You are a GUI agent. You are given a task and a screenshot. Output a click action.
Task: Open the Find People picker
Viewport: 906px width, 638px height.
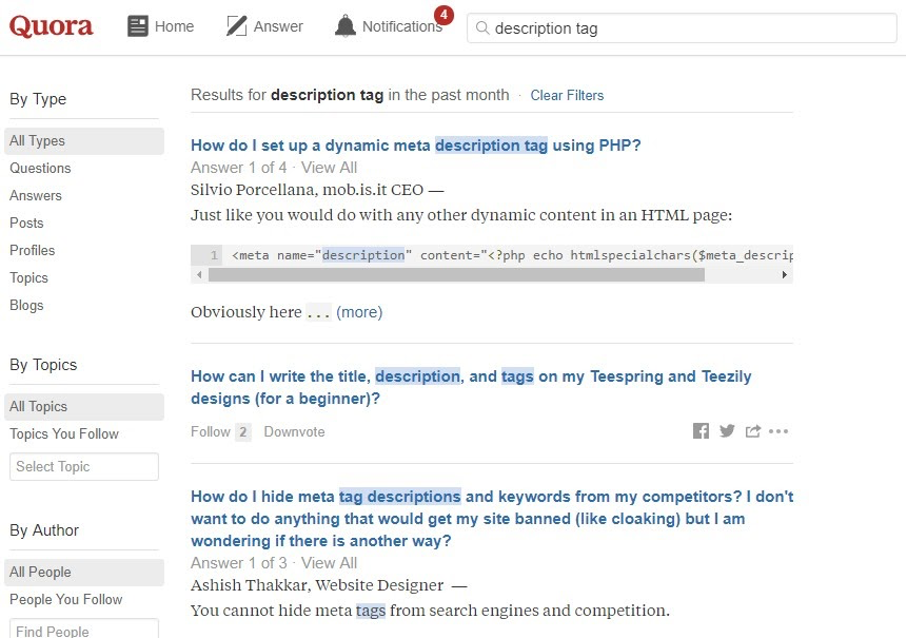84,630
